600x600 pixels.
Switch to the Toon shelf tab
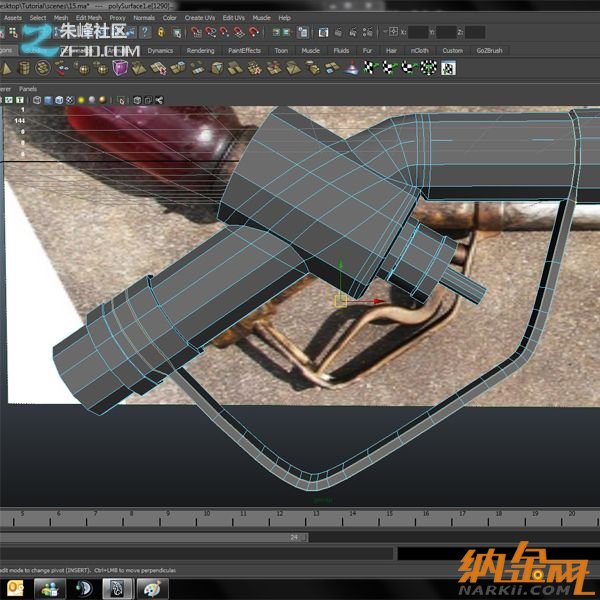point(281,51)
